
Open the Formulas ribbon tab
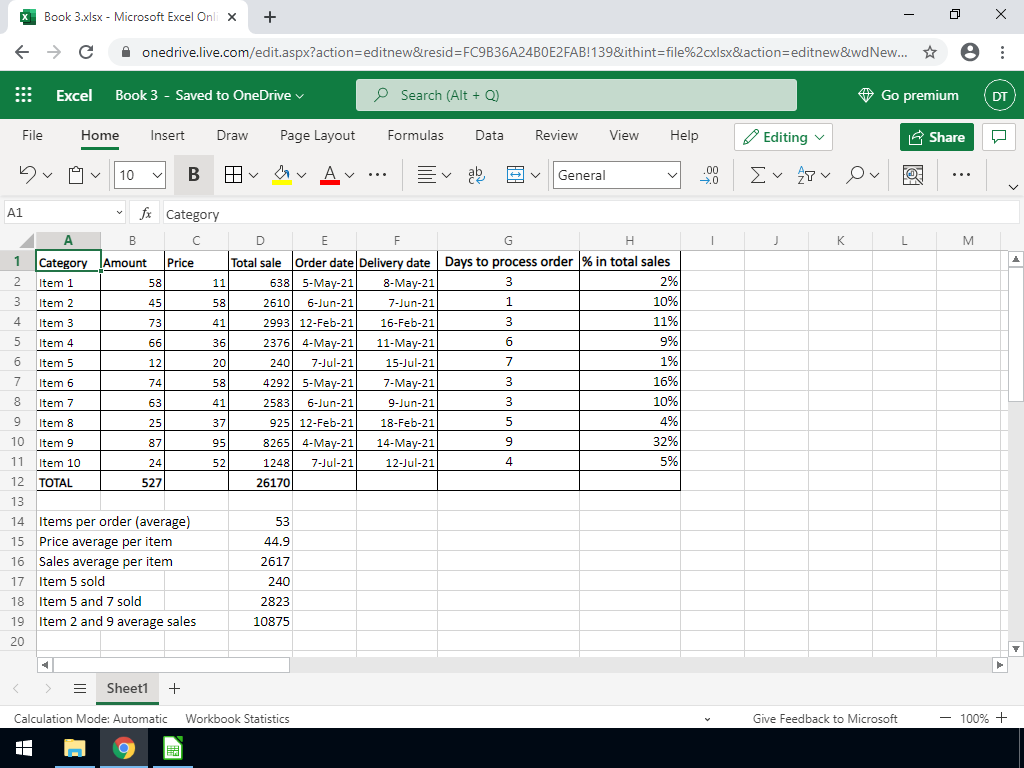point(415,135)
